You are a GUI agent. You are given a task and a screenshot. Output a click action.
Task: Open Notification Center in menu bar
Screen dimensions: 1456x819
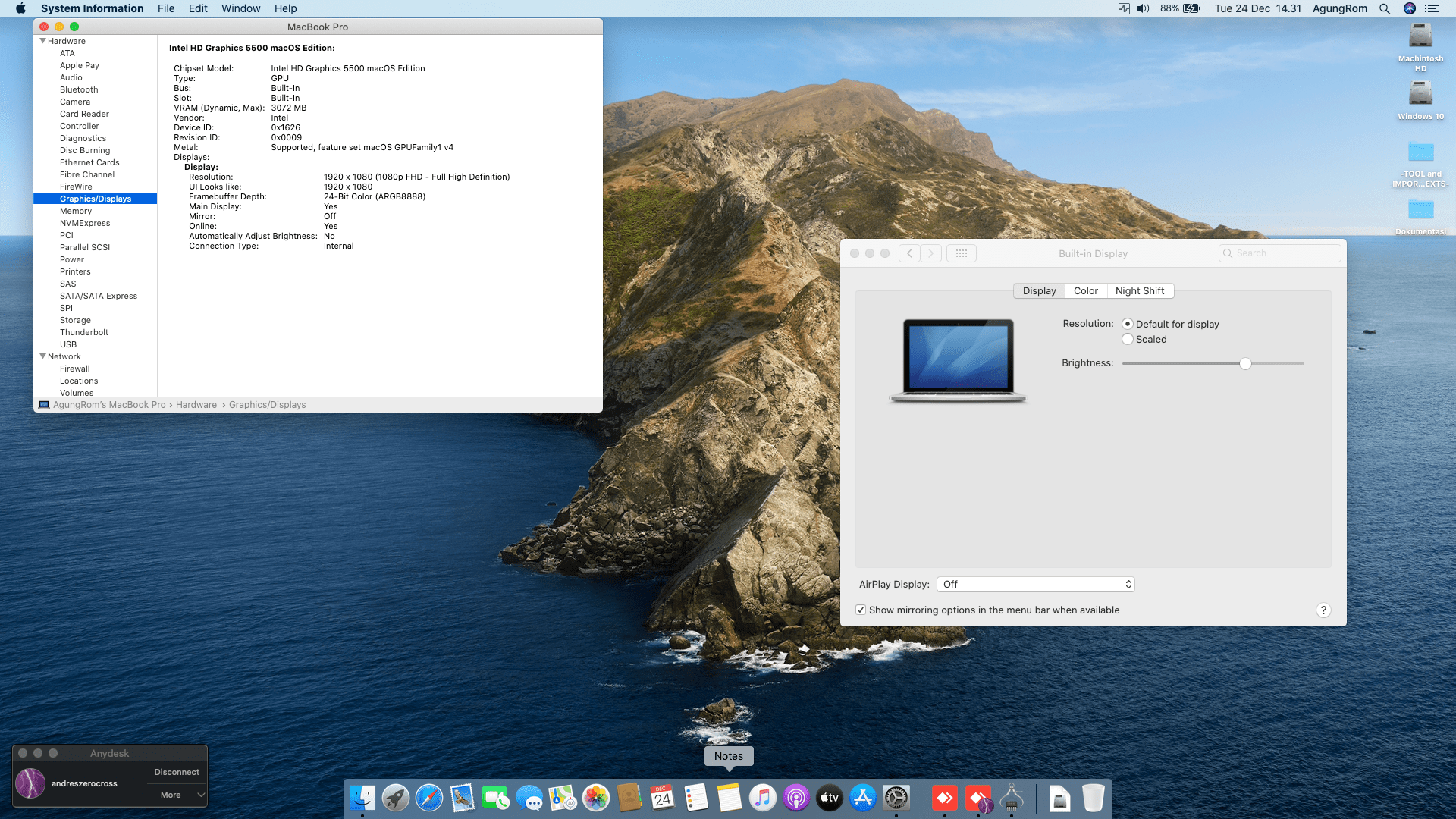pos(1432,8)
